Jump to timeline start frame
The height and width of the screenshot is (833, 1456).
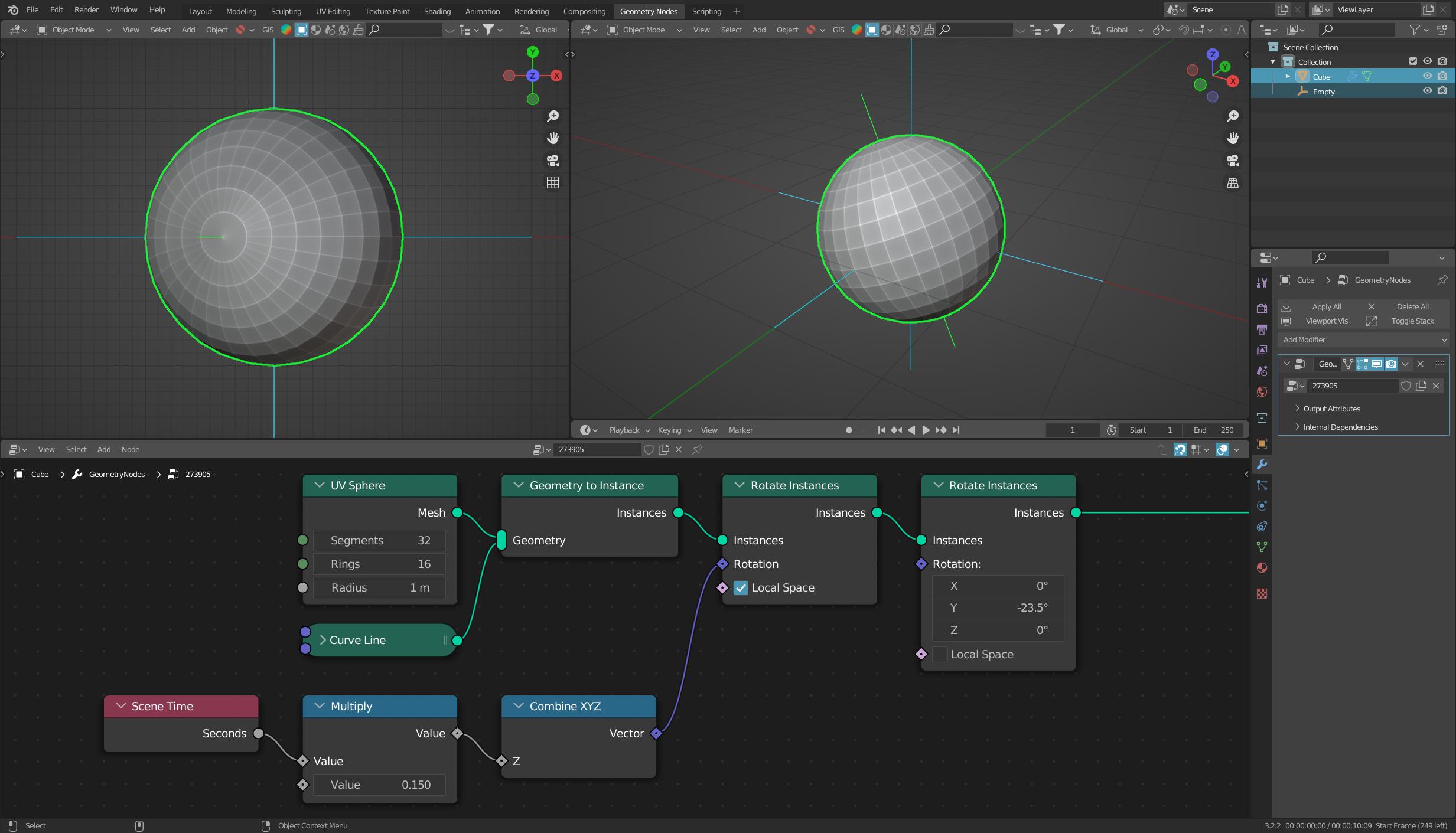(x=881, y=430)
